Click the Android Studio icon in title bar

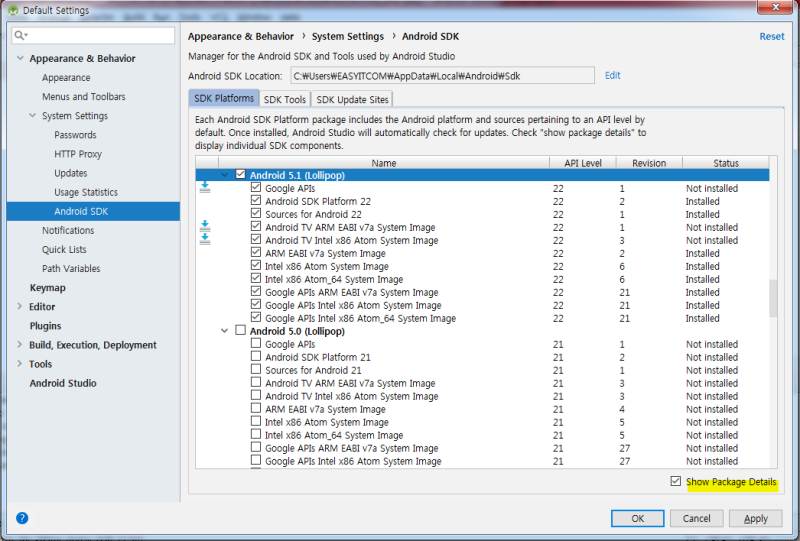[13, 10]
